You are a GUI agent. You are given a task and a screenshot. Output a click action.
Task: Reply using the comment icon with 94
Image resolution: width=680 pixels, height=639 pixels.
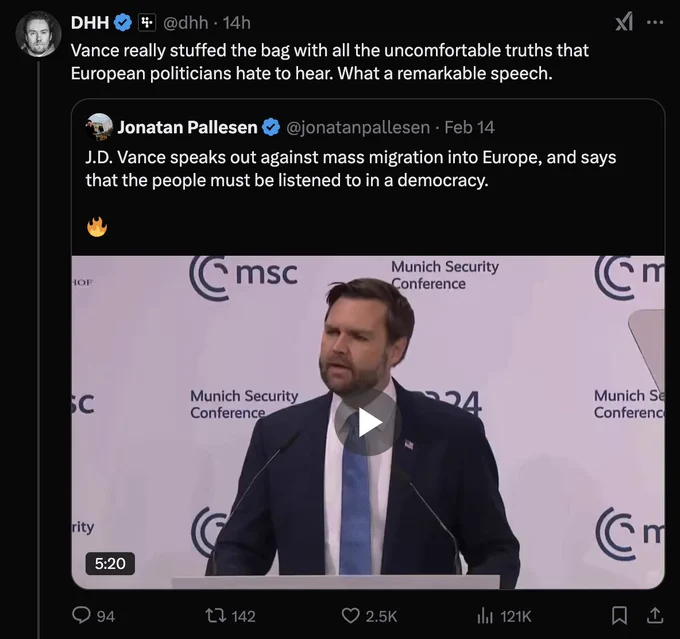point(93,616)
